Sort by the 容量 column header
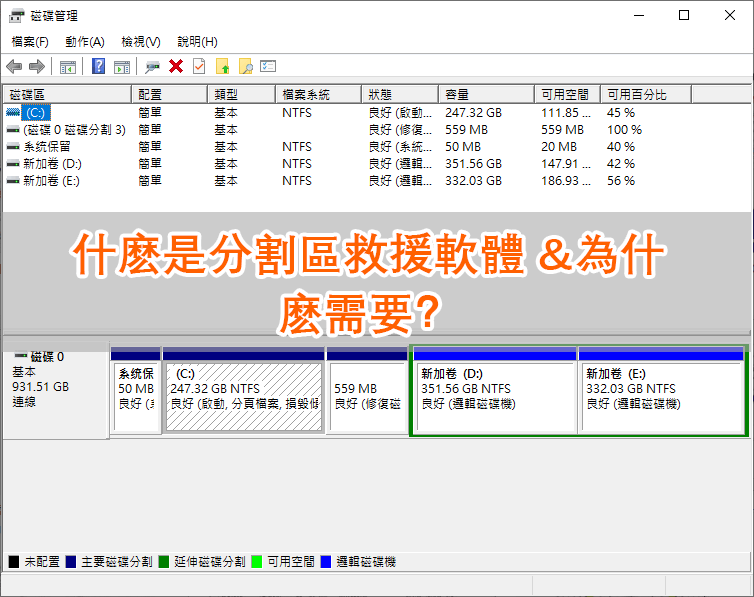754x597 pixels. (487, 94)
